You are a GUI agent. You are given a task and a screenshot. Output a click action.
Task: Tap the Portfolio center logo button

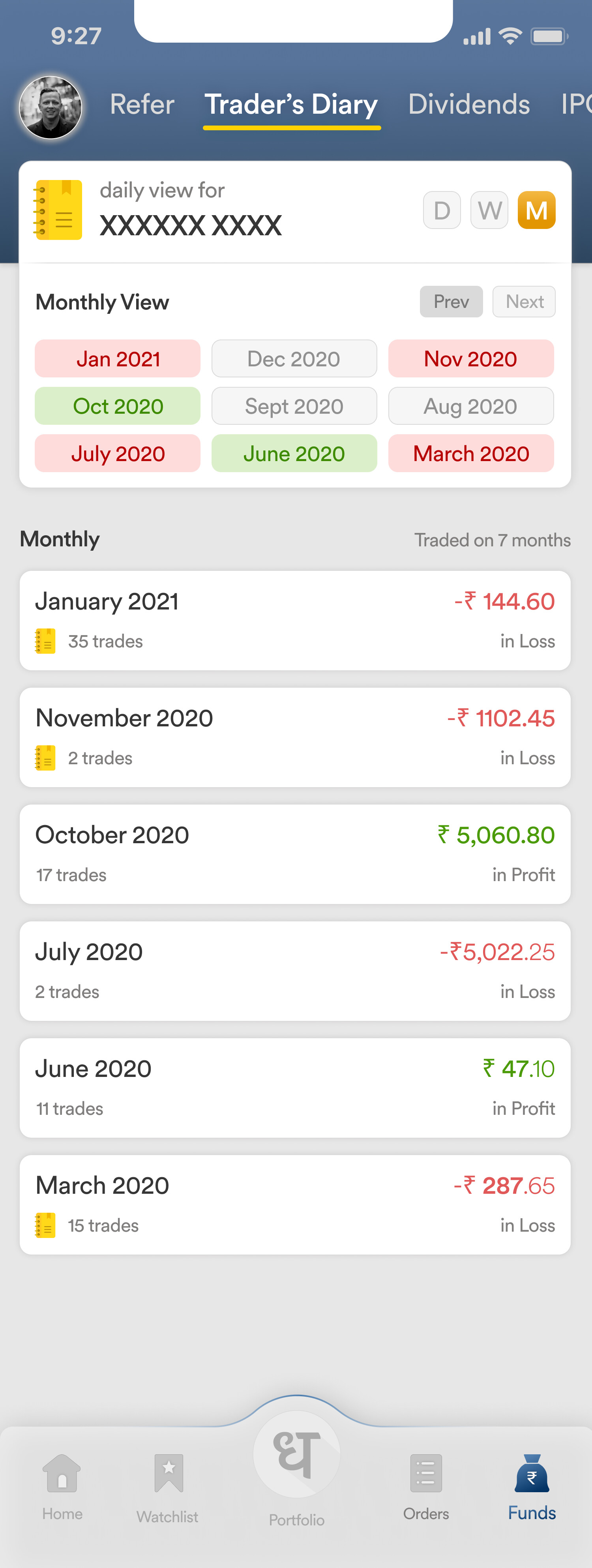(296, 1454)
